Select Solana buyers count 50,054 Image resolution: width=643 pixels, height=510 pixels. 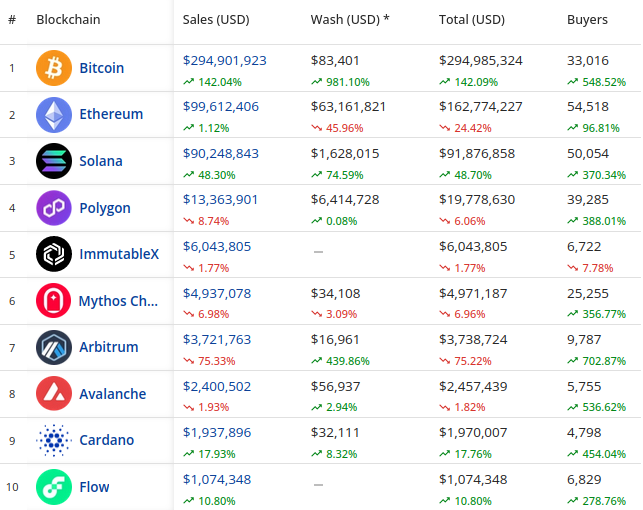588,154
